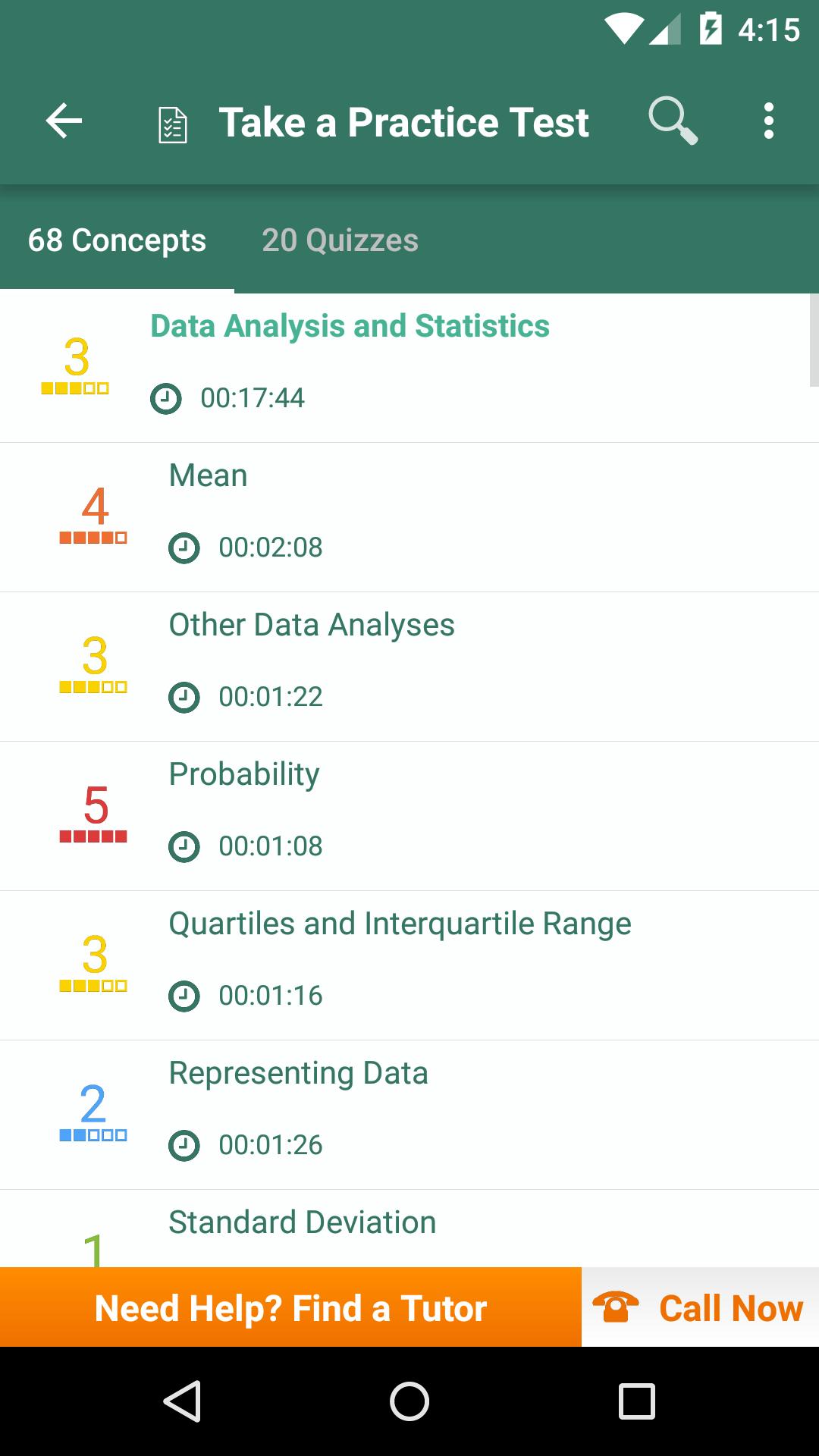This screenshot has height=1456, width=819.
Task: Tap the blue difficulty 2 indicator for Representing Data
Action: coord(93,1112)
